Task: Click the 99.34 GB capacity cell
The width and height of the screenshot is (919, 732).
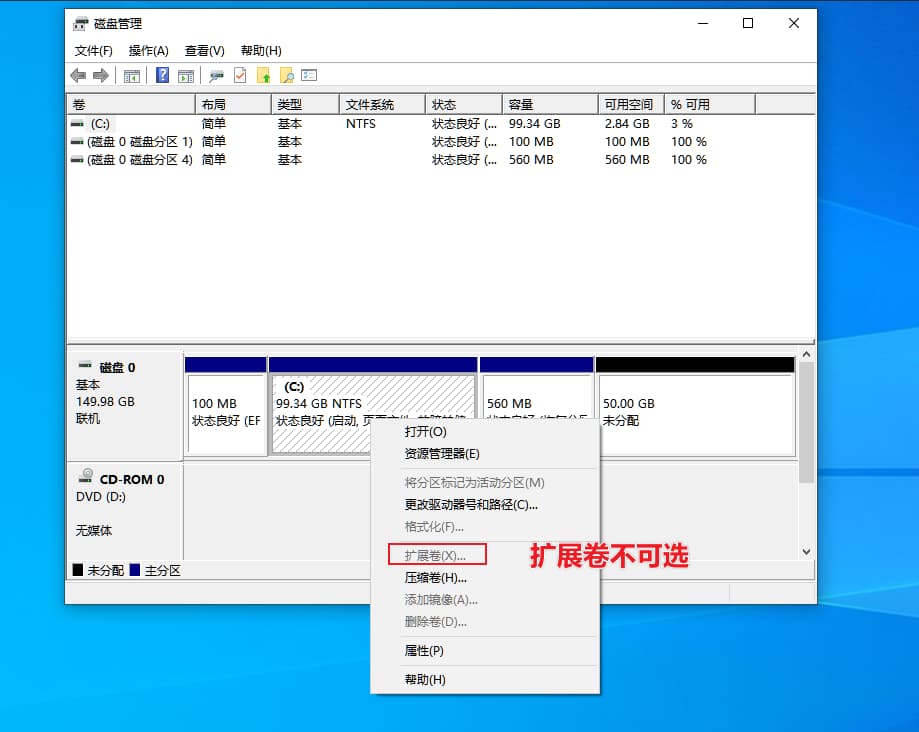Action: (x=535, y=124)
